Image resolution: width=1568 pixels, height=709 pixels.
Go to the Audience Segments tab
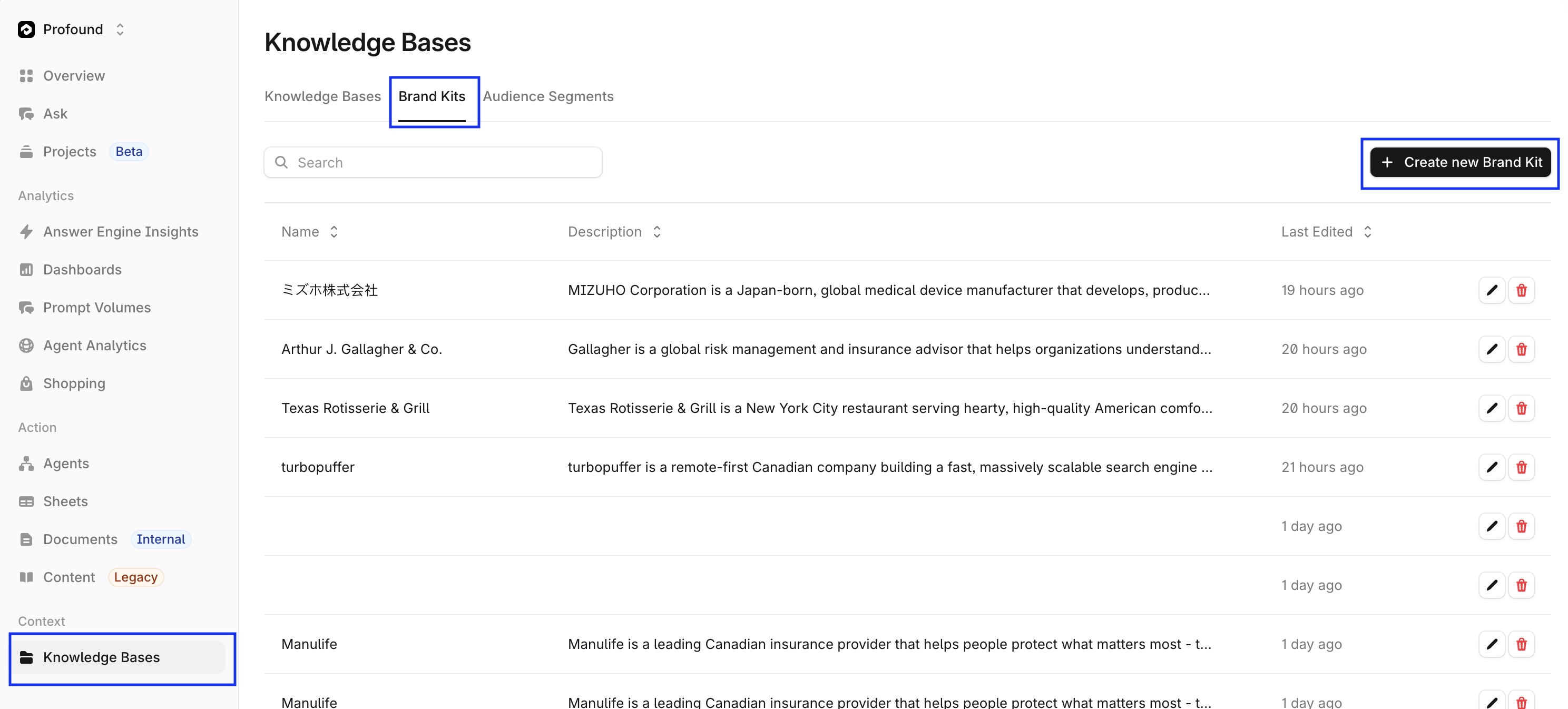click(x=548, y=96)
